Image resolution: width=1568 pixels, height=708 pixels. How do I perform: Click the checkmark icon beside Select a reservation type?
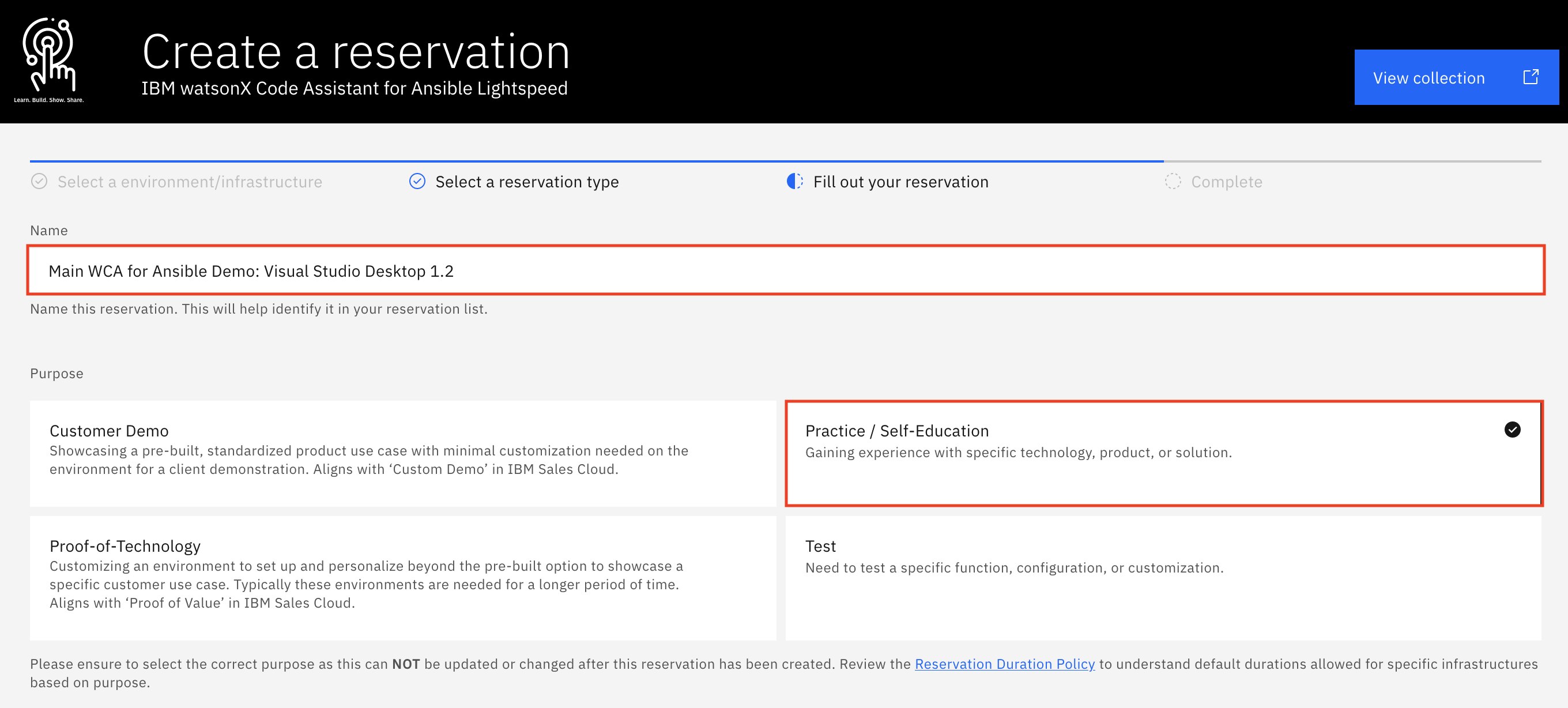click(x=417, y=182)
